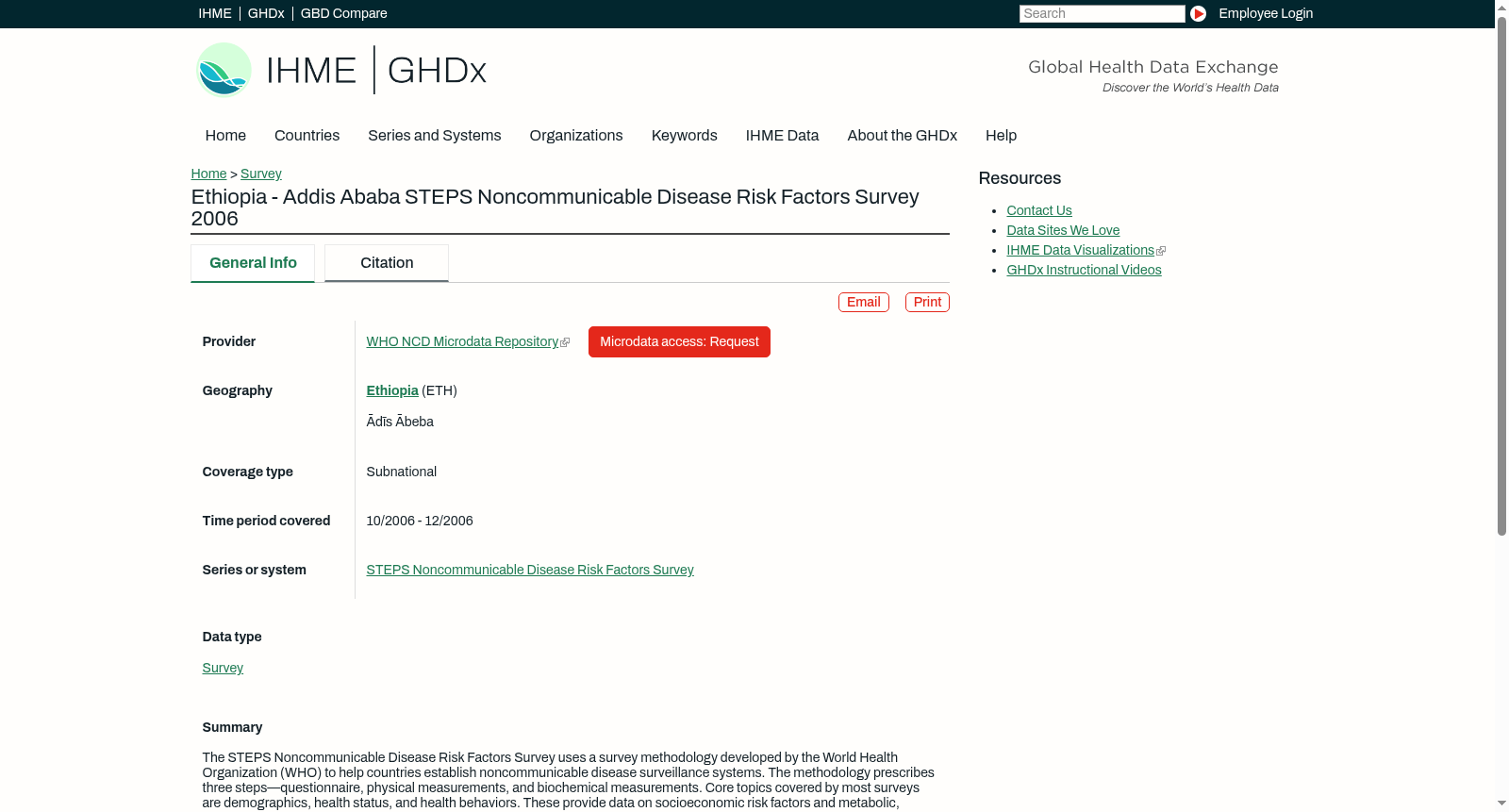This screenshot has width=1509, height=812.
Task: Click the GHDx wordmark in the header
Action: click(x=437, y=70)
